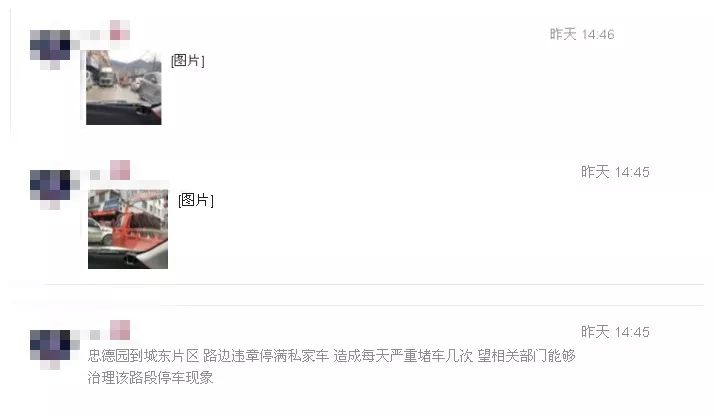714x416 pixels.
Task: Click the 昨天 14:45 timestamp of the truck photo message
Action: (615, 172)
